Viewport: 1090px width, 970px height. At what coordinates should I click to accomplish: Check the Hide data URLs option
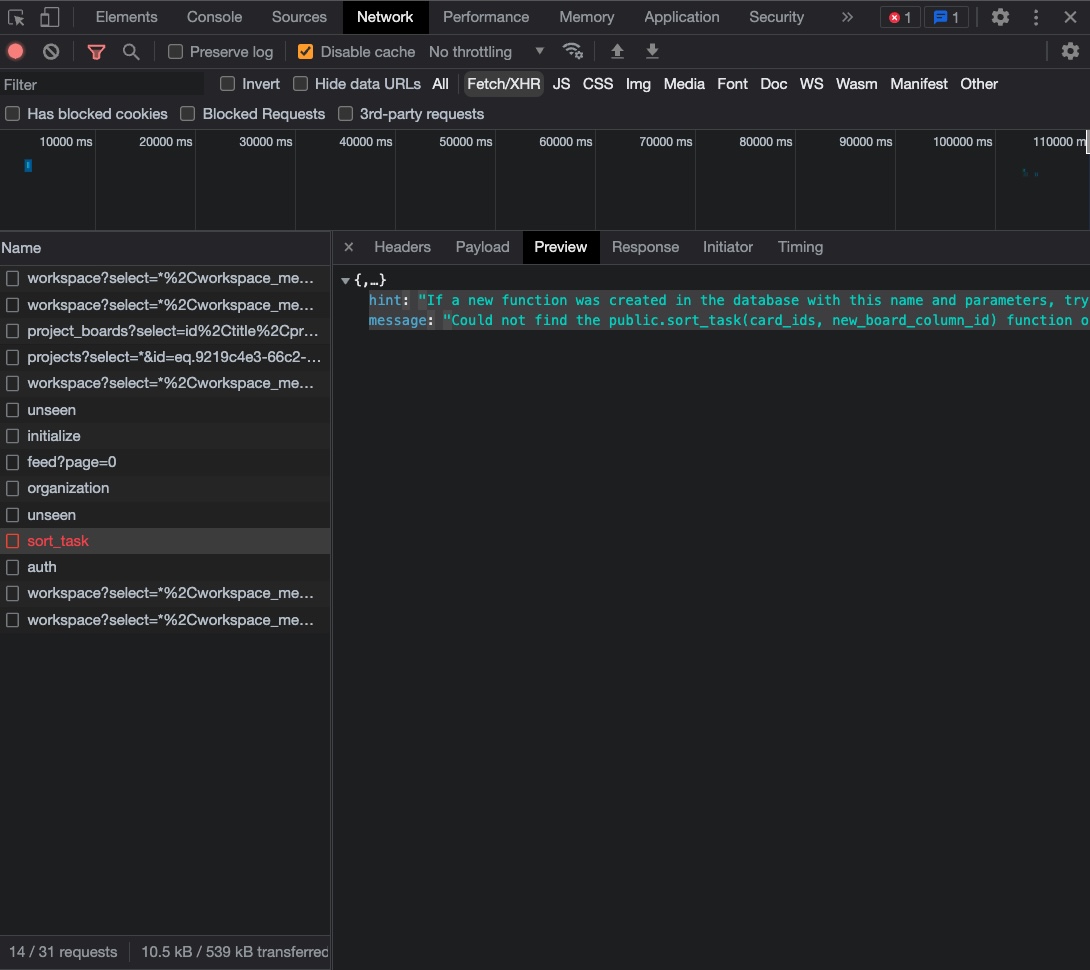coord(300,84)
